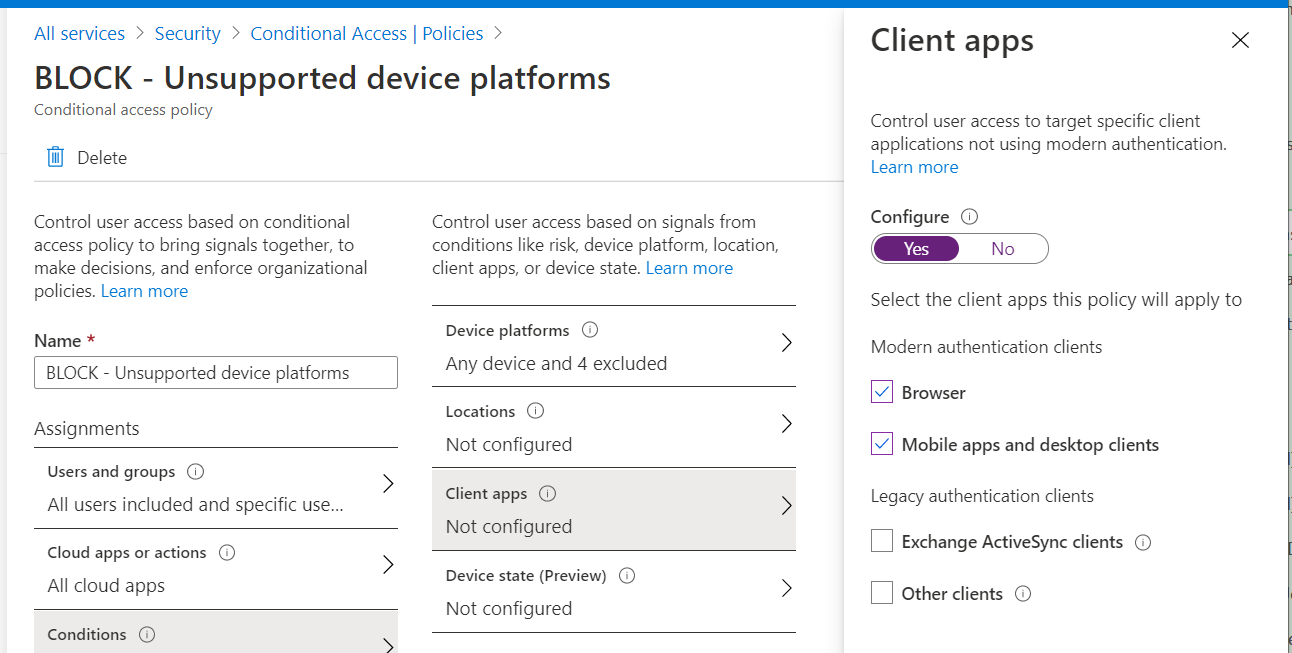Click info icon beside Cloud apps or actions
1292x653 pixels.
click(x=227, y=553)
